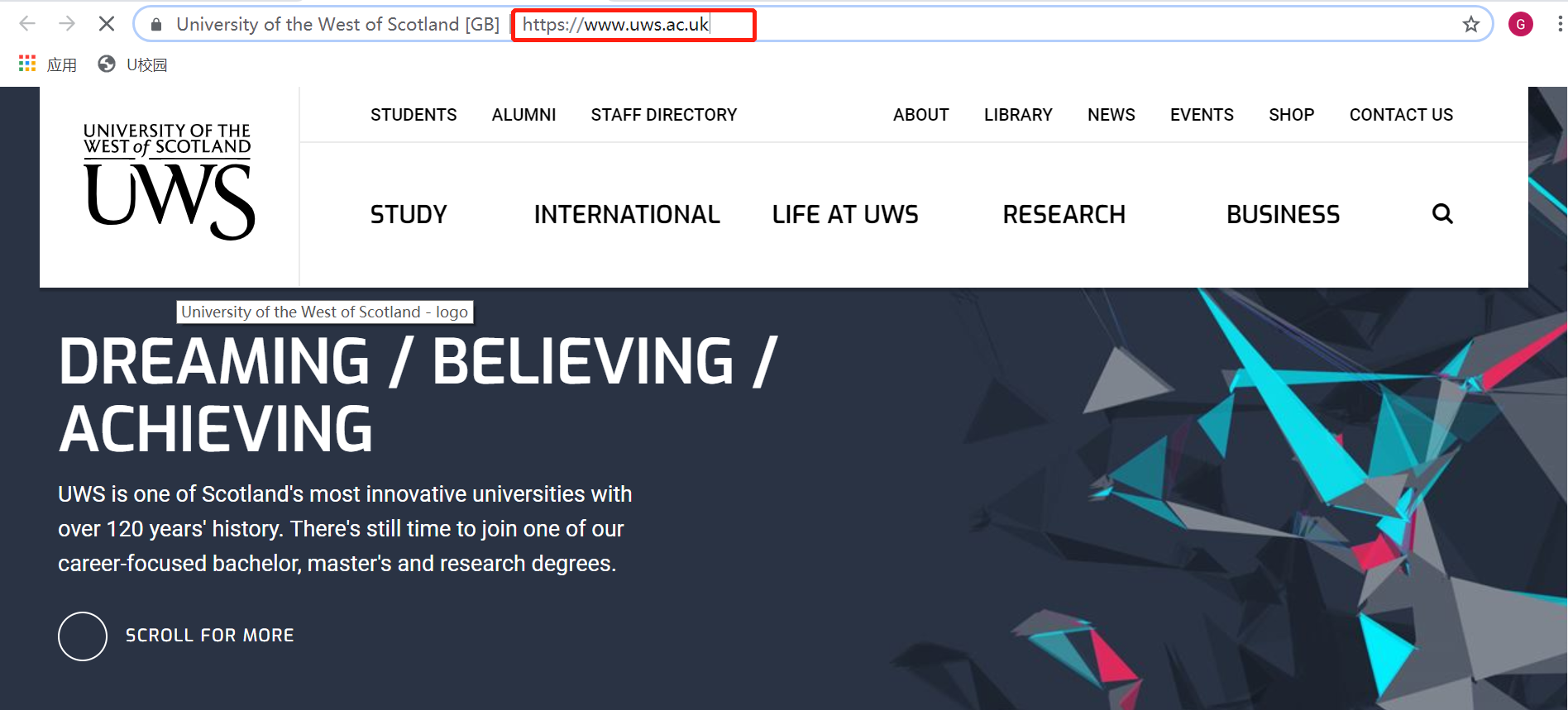
Task: Click the padlock site security icon
Action: 156,25
